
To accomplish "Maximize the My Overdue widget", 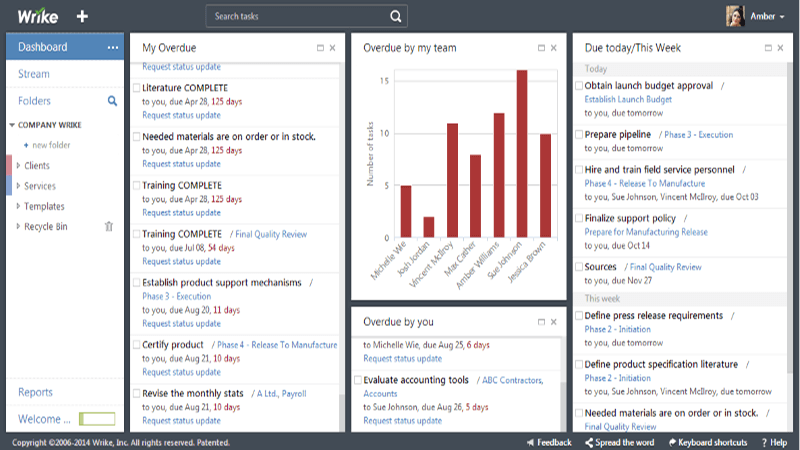I will pos(320,48).
